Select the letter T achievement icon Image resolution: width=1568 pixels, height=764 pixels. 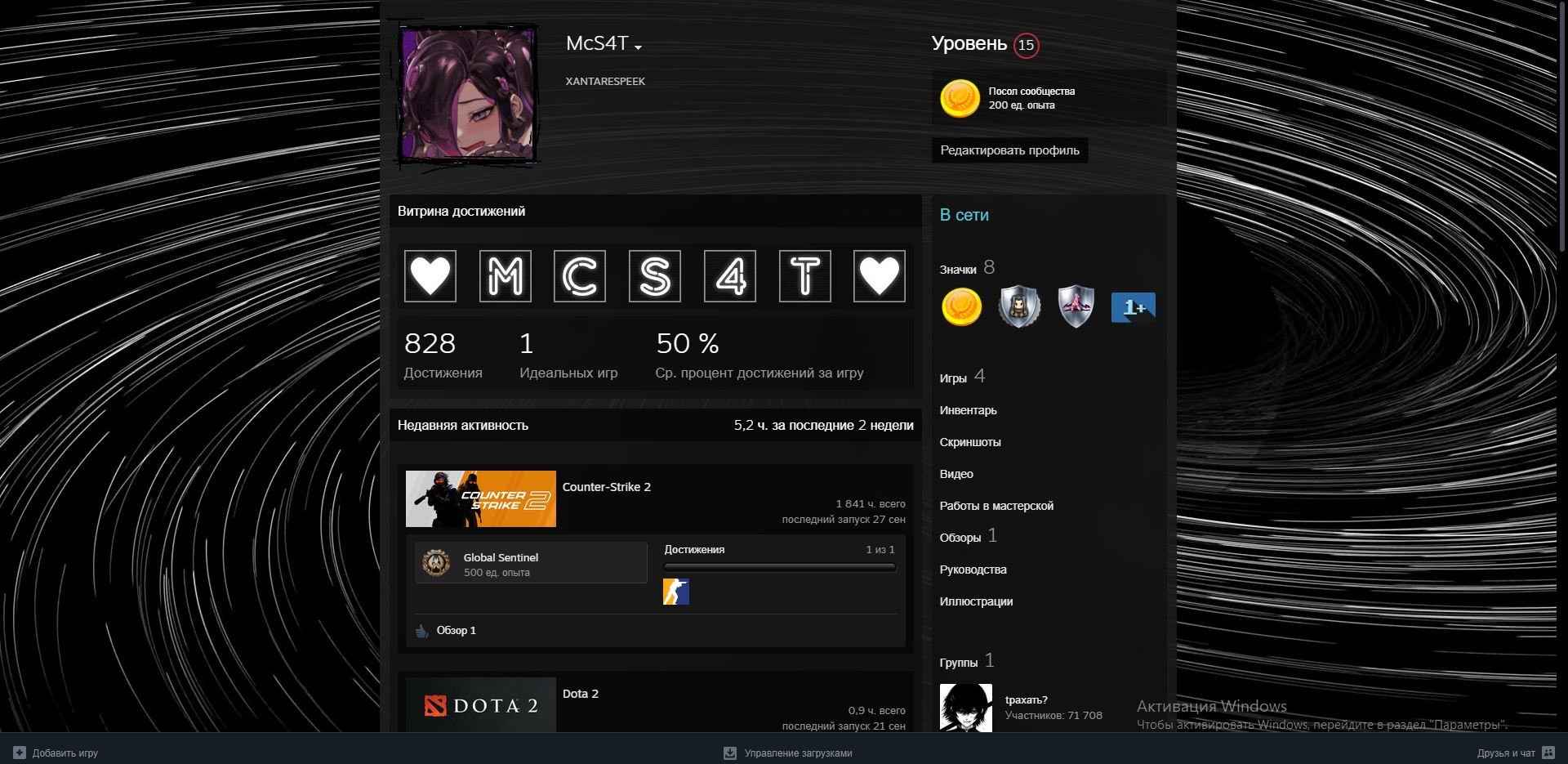tap(805, 276)
